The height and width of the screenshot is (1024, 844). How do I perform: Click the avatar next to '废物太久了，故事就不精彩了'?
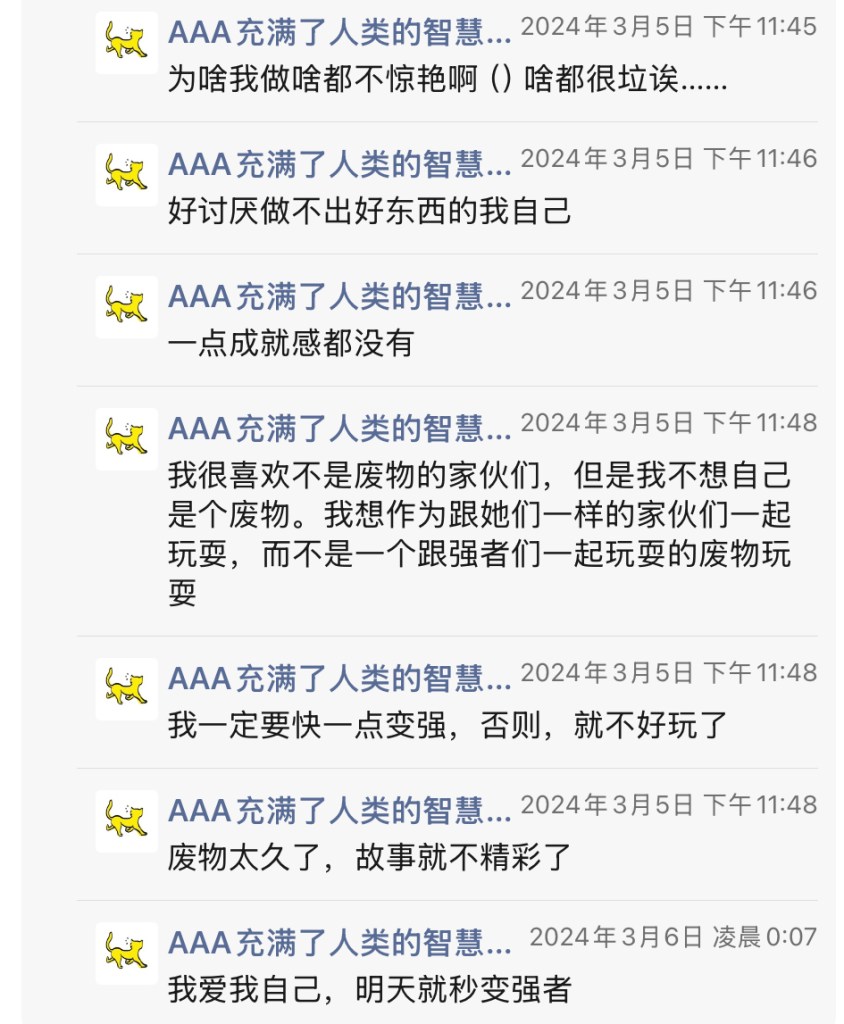pos(127,821)
